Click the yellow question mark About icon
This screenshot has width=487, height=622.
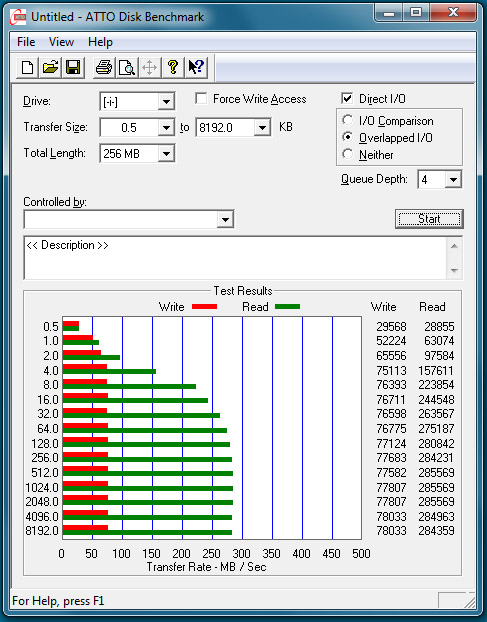click(x=173, y=67)
